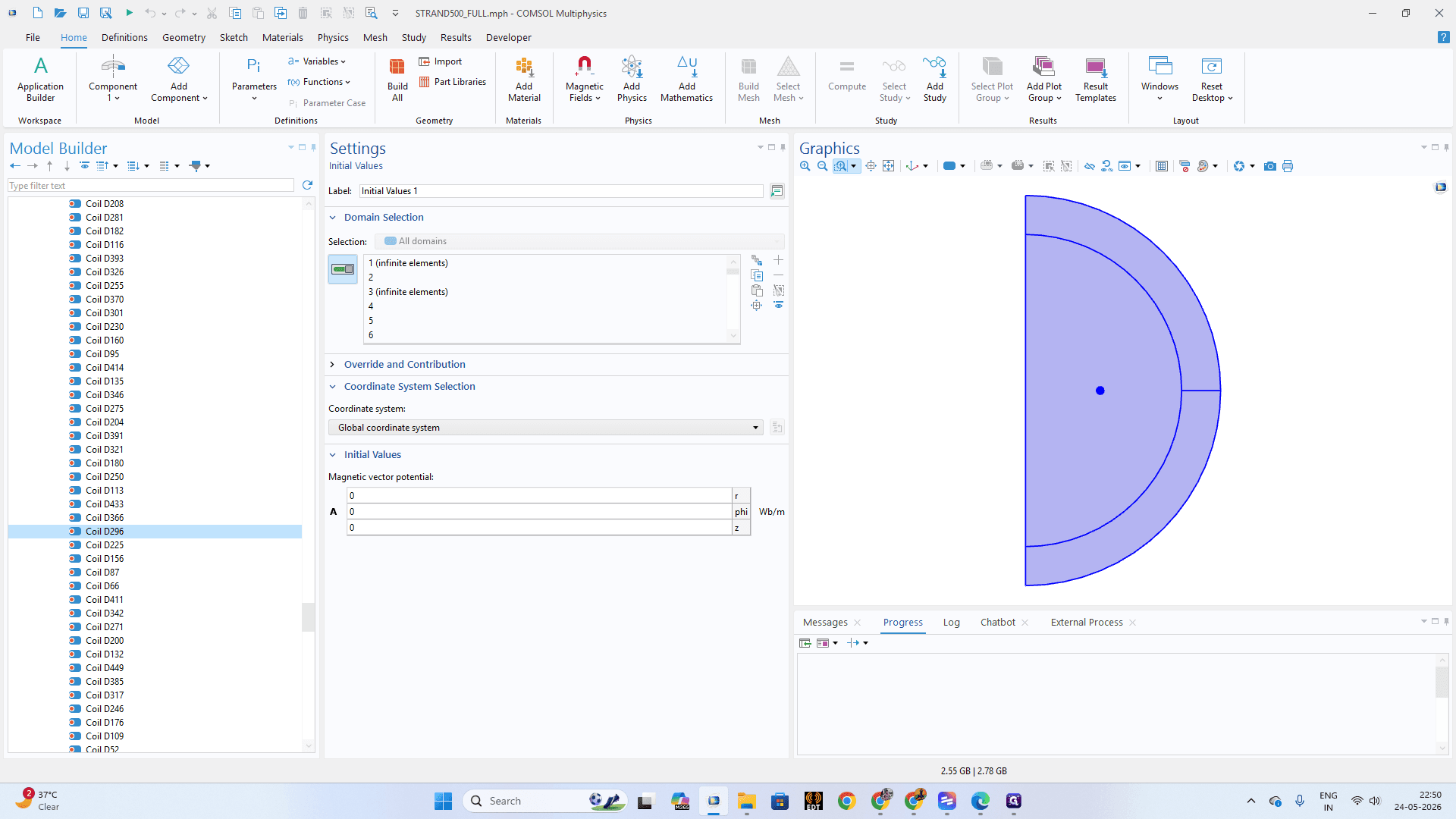Open Chatbot tab
Screen dimensions: 1456x819
click(997, 623)
